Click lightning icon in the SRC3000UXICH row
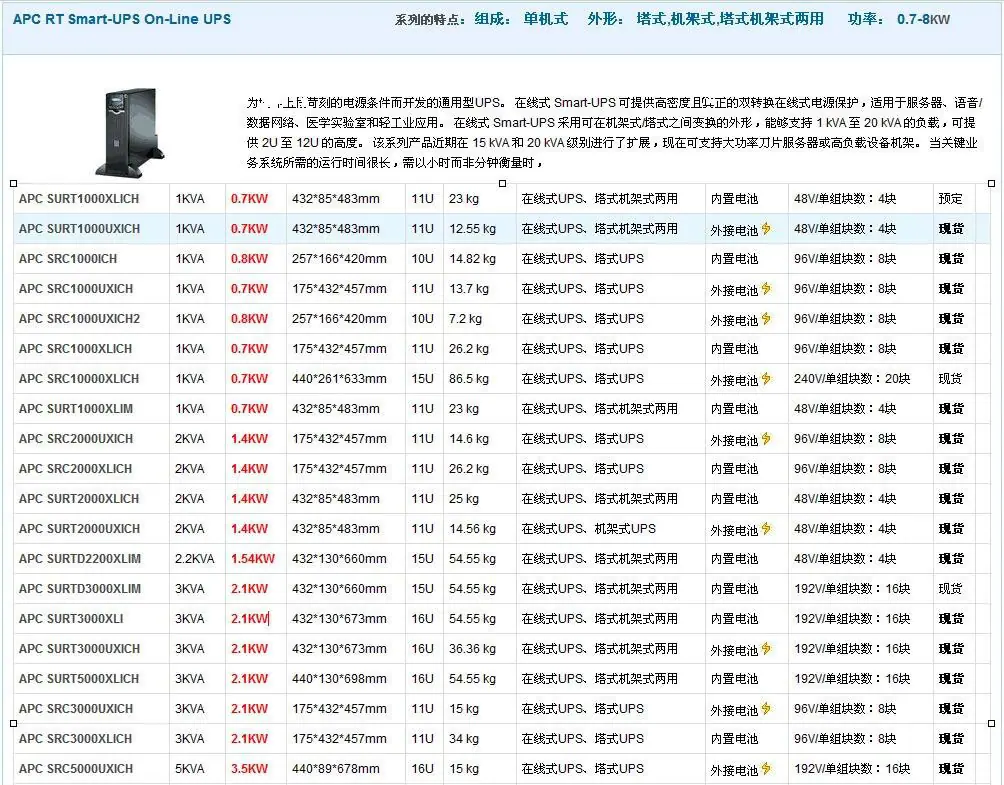 [767, 709]
